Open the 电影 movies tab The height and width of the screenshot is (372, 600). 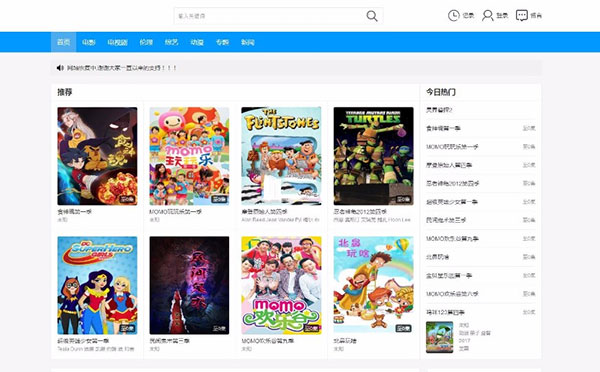tap(89, 42)
